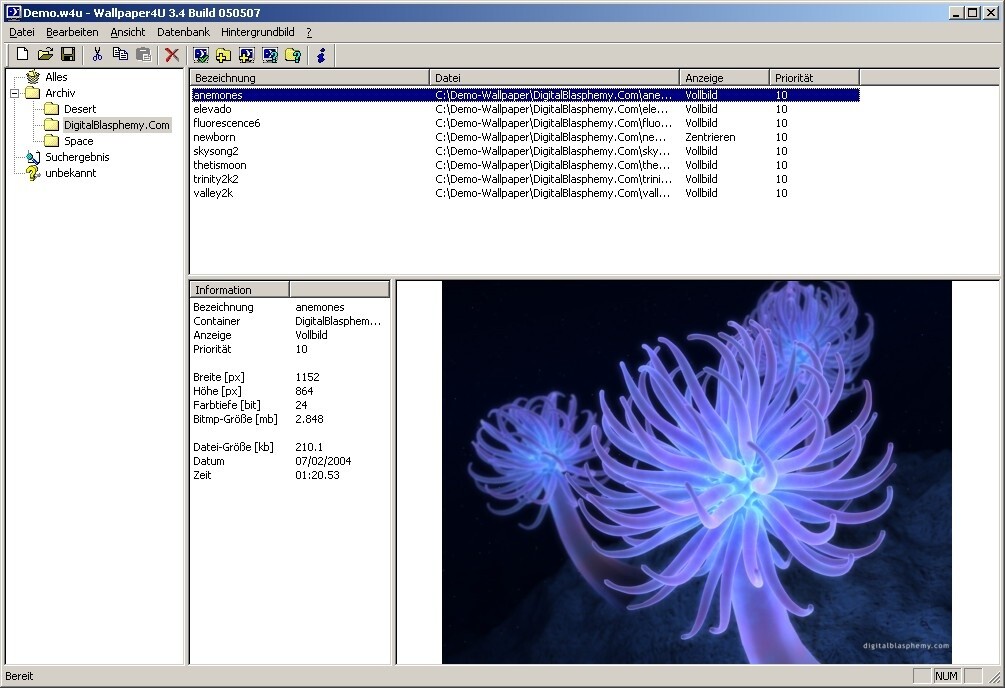
Task: Click the Datum value 07/02/2004
Action: click(x=323, y=461)
